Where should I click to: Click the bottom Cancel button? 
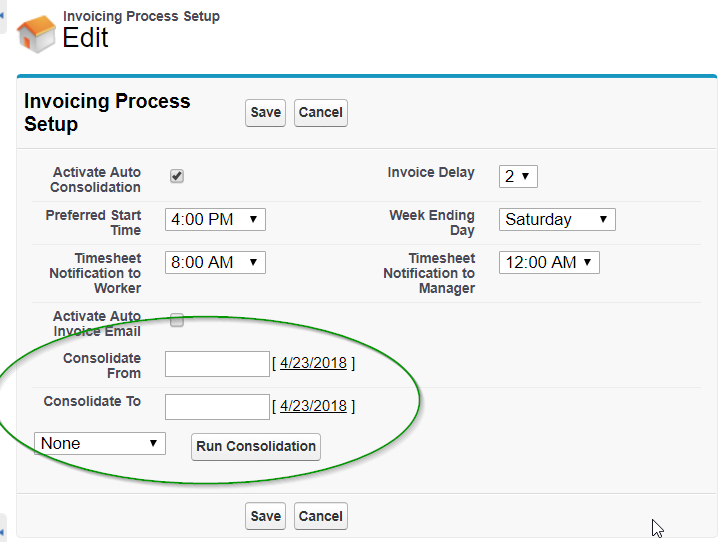coord(321,516)
